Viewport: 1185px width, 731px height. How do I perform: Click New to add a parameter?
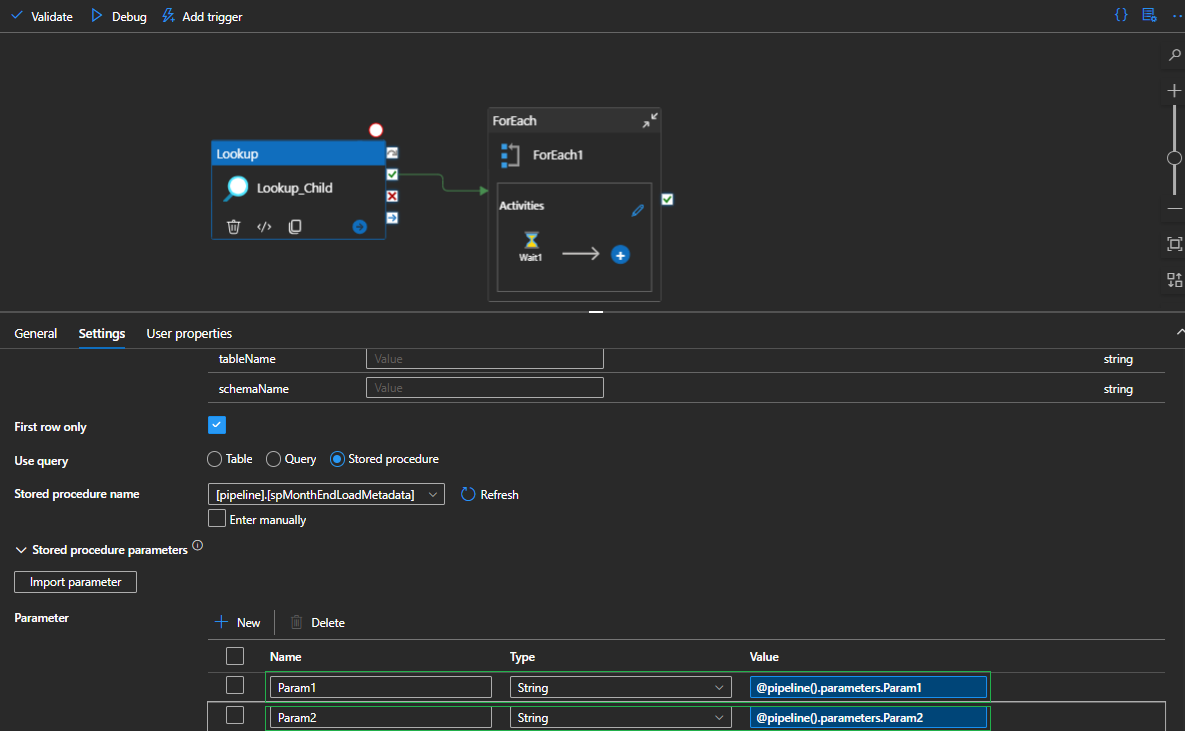237,622
